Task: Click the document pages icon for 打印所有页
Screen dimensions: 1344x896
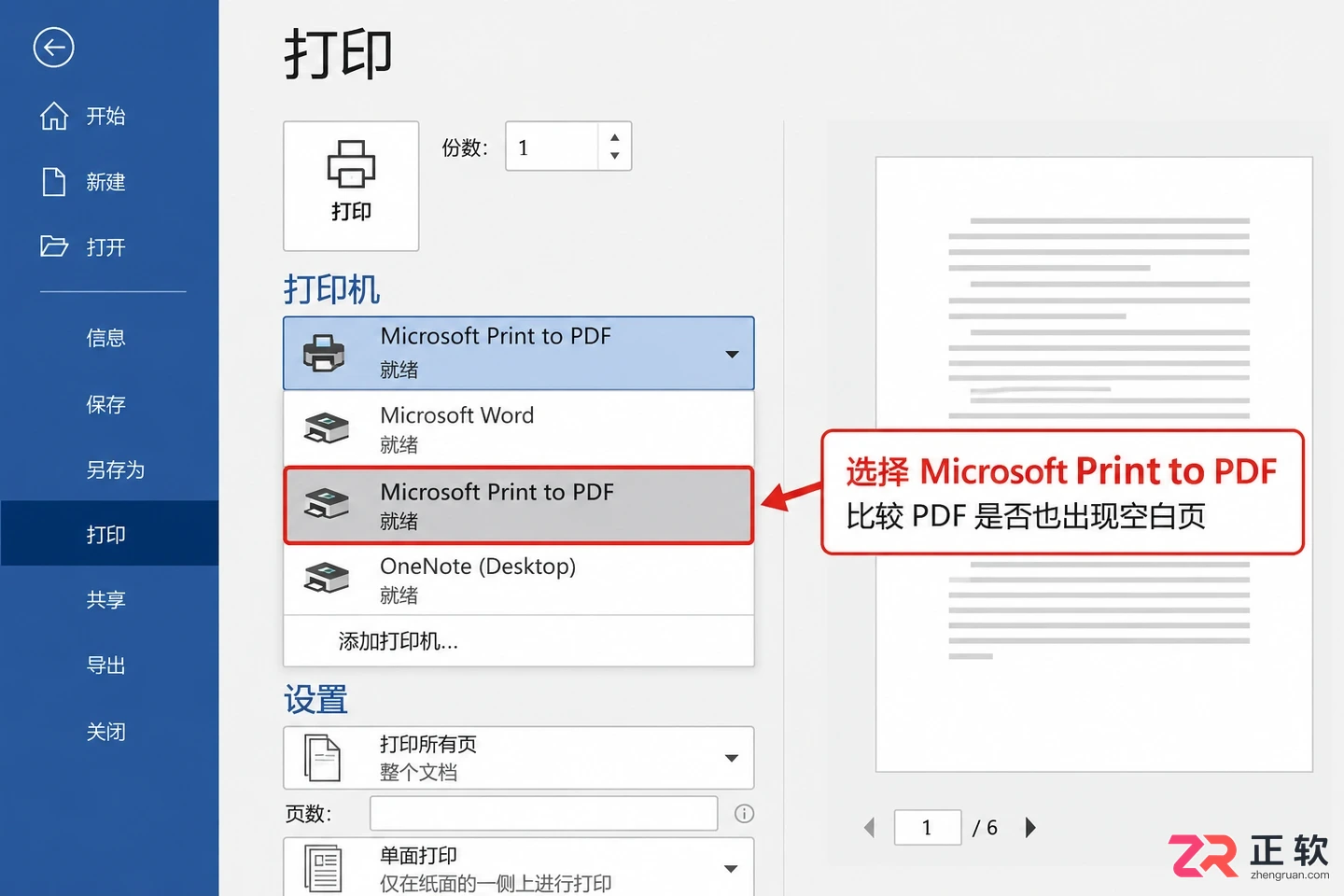Action: coord(323,758)
